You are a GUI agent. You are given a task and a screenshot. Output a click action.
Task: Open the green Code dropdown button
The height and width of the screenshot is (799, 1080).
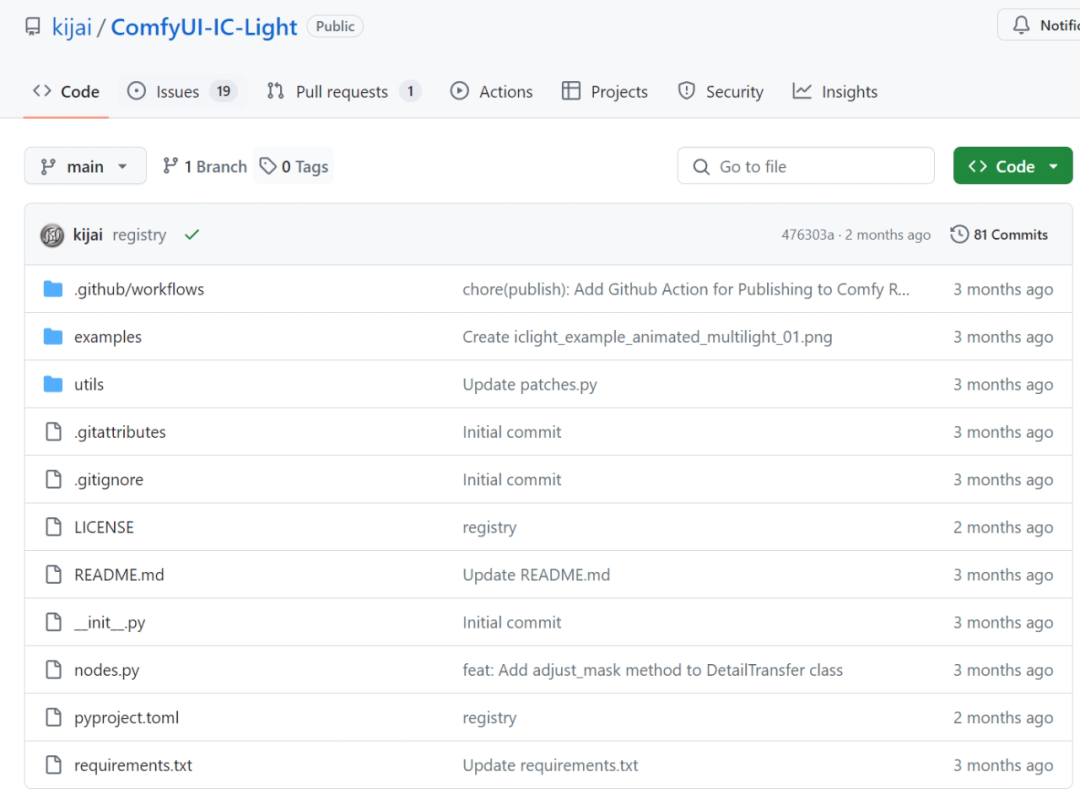point(1012,166)
